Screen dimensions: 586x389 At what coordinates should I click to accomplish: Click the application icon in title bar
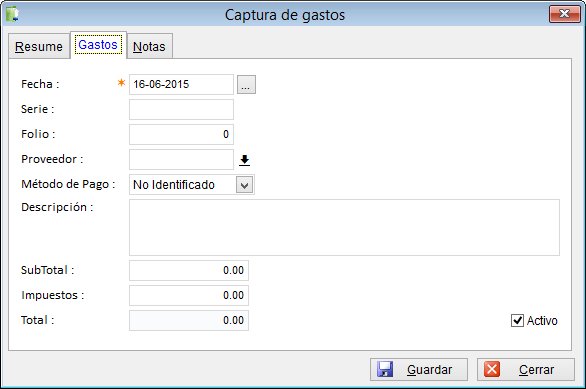(12, 14)
